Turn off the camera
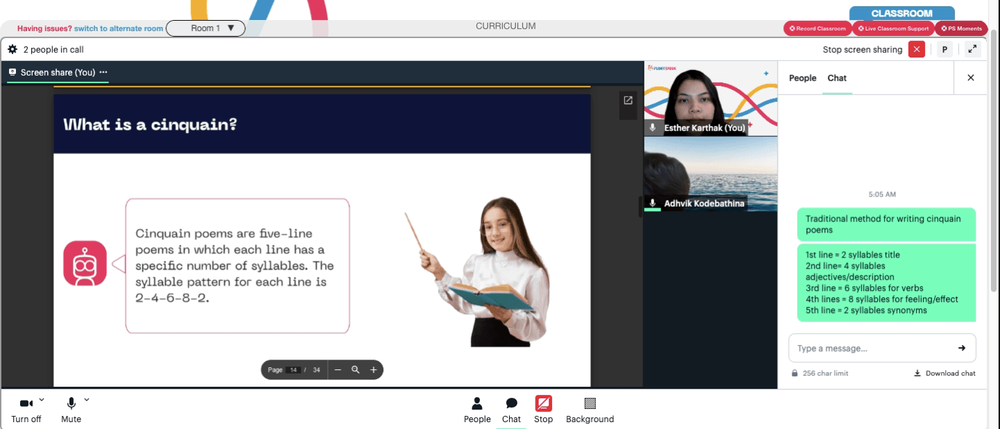The image size is (1000, 429). (26, 410)
